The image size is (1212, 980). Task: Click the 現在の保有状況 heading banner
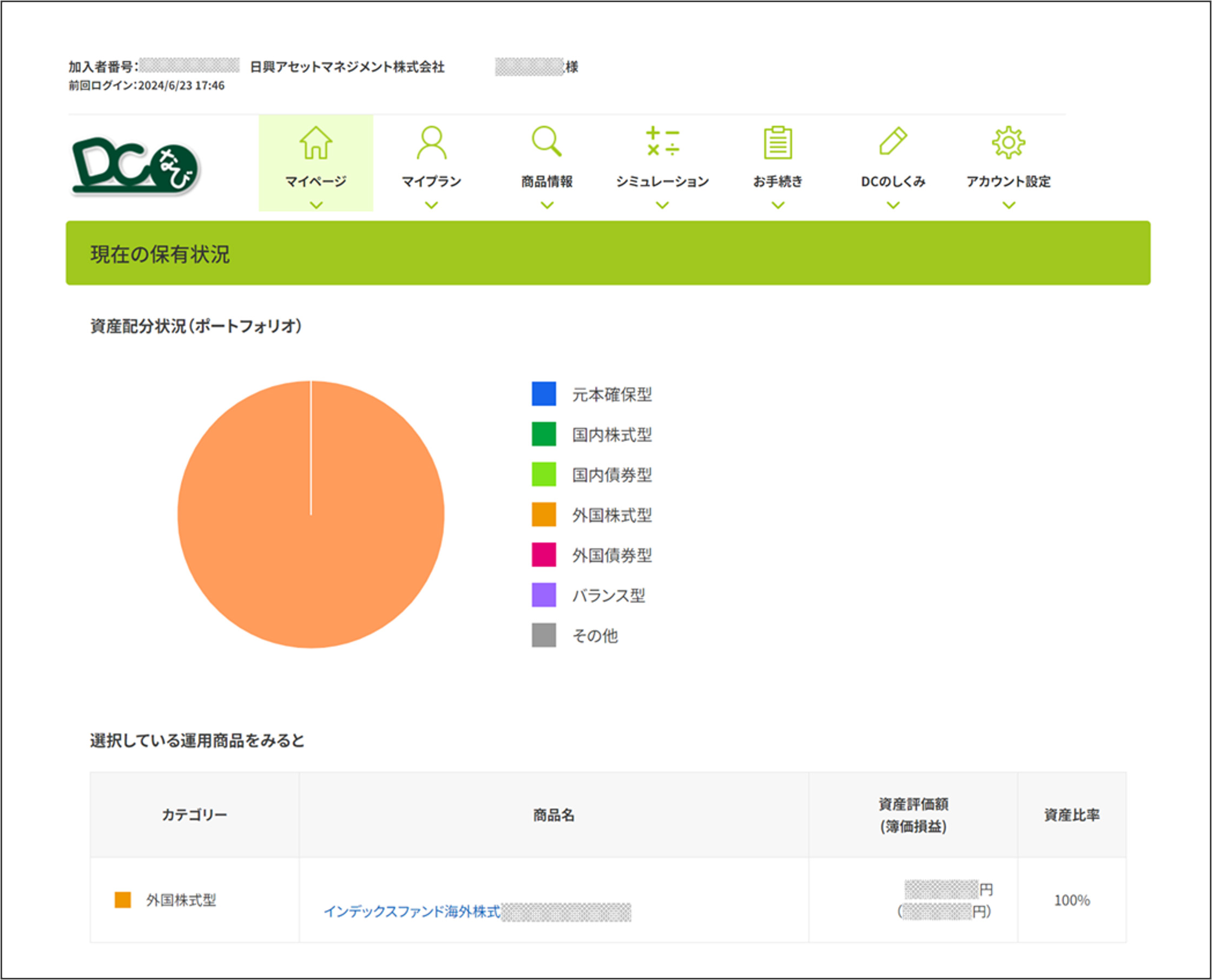click(608, 253)
